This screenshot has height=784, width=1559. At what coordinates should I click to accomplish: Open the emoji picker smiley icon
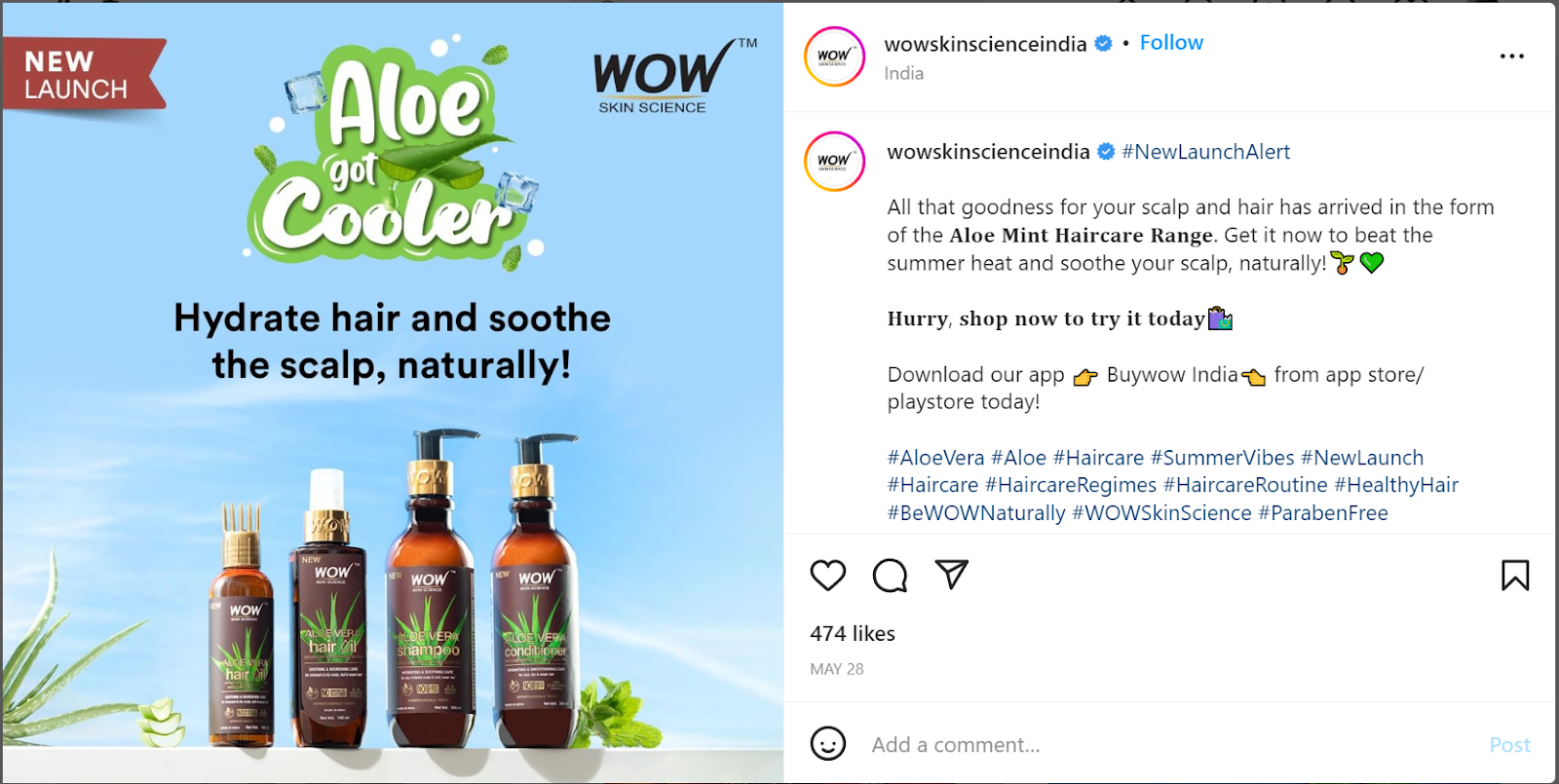[x=828, y=744]
